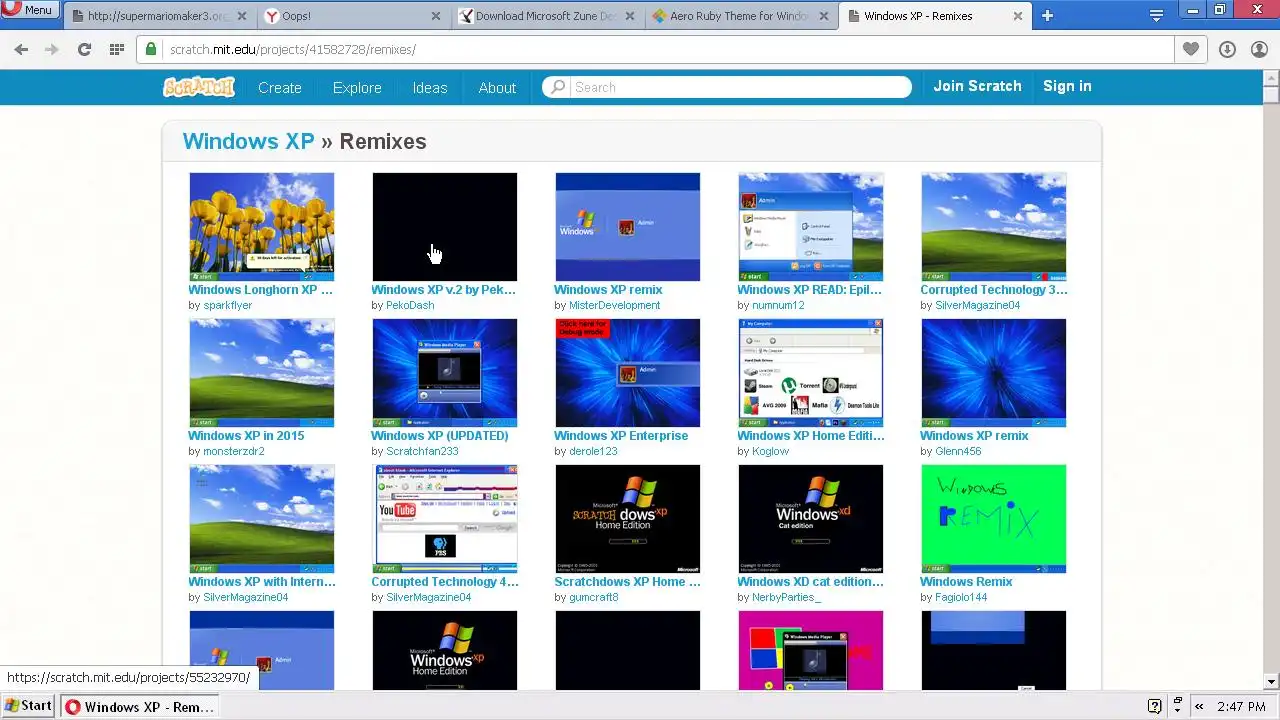1280x720 pixels.
Task: Open Windows XP with Intern... link
Action: [x=262, y=582]
